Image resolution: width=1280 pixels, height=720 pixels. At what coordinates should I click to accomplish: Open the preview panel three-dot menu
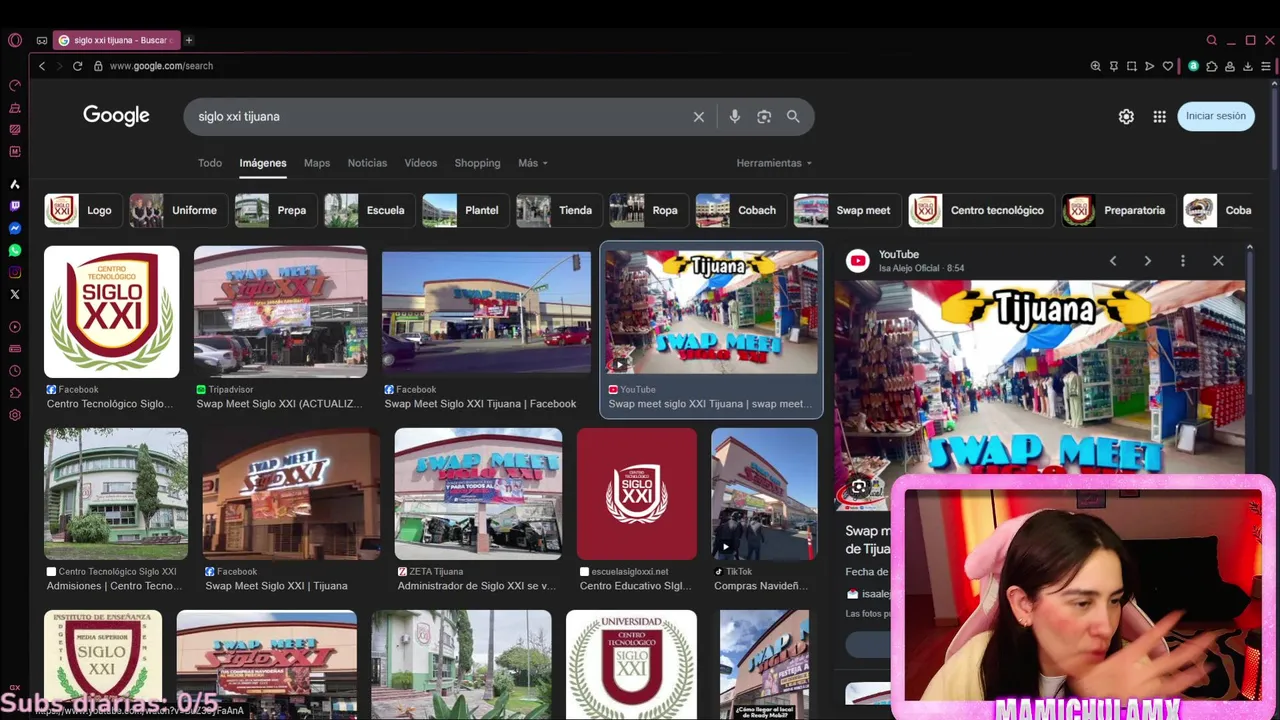click(1182, 260)
